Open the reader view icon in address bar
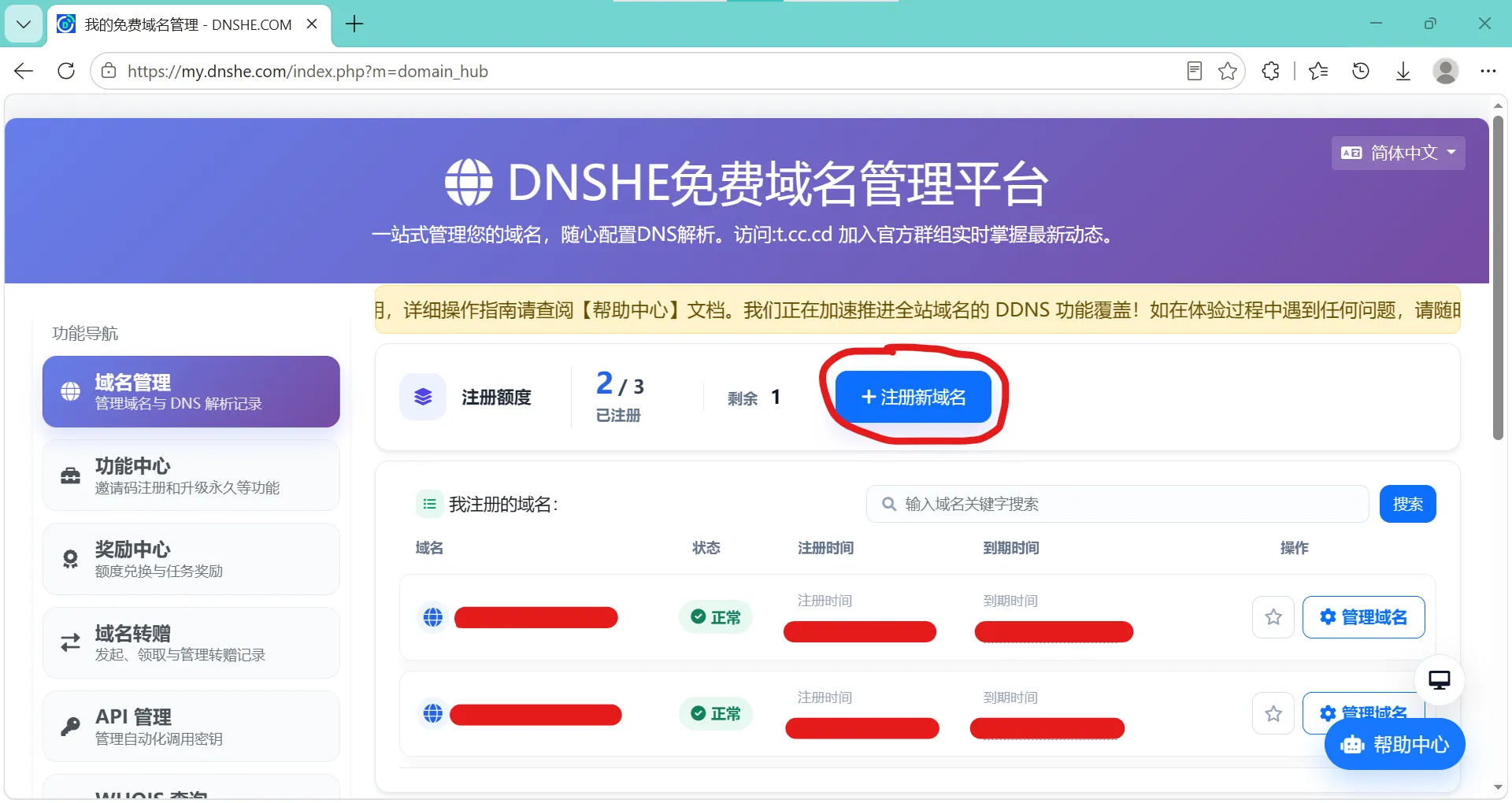The image size is (1512, 803). coord(1194,72)
